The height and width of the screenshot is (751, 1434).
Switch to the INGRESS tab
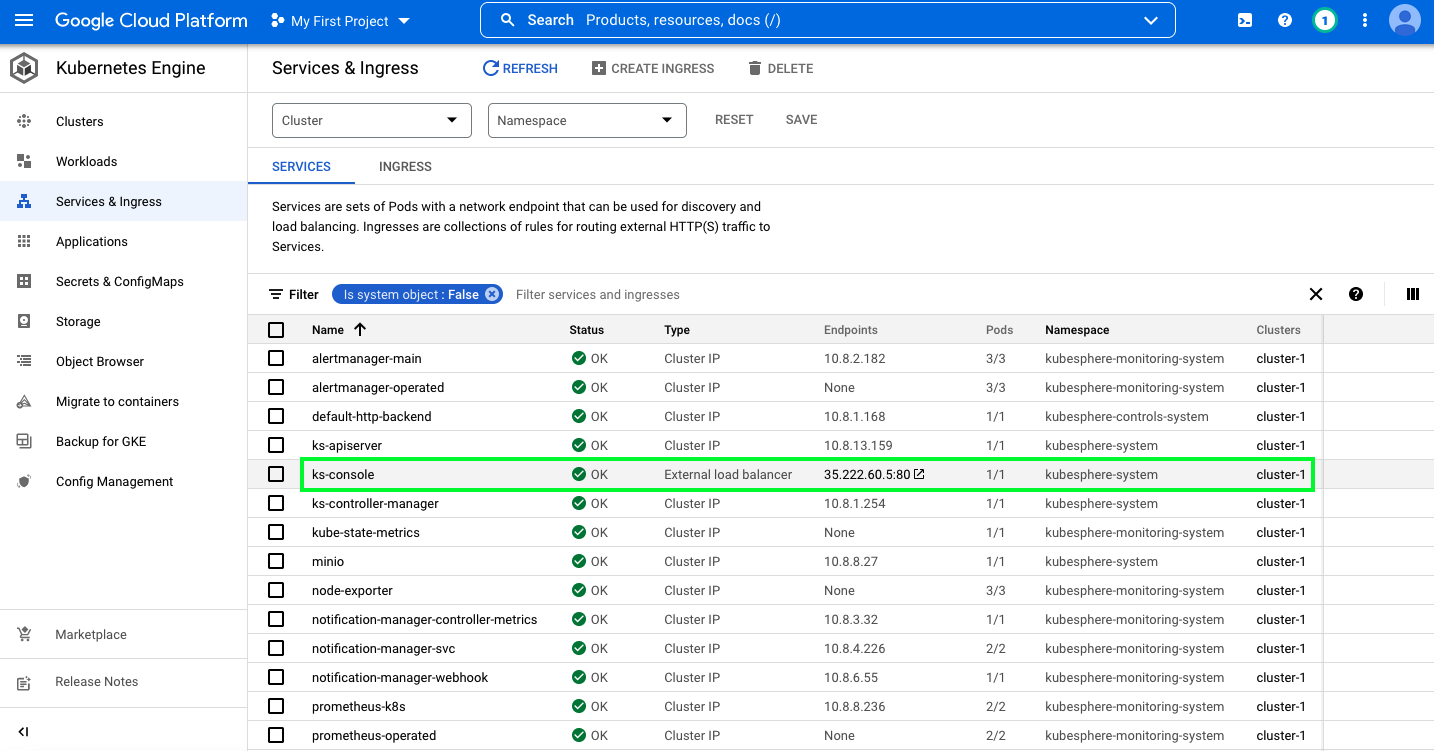click(405, 166)
